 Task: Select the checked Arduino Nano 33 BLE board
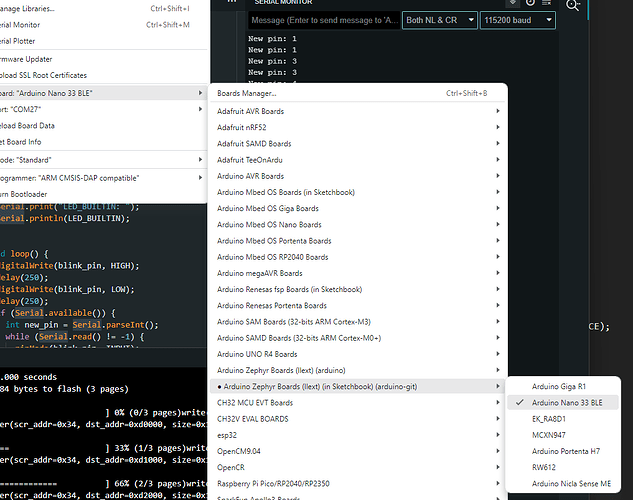[x=563, y=402]
